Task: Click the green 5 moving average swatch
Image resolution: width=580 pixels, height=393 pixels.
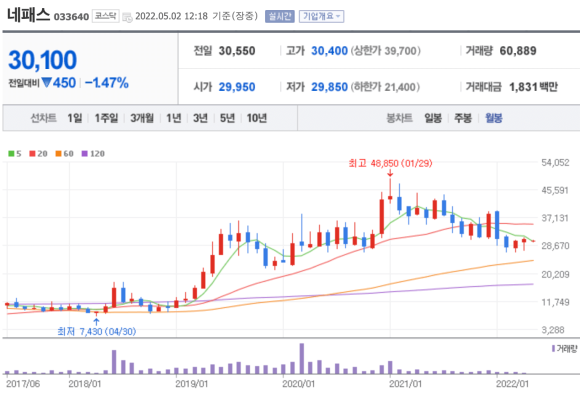Action: coord(11,154)
